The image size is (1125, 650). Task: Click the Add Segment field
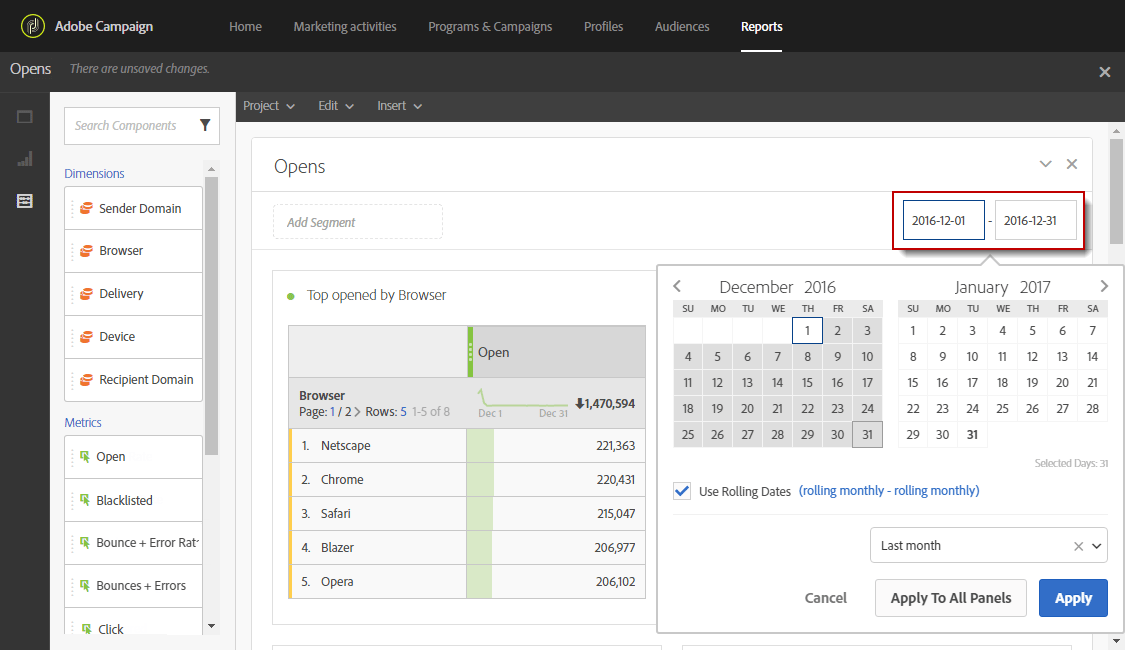(357, 221)
